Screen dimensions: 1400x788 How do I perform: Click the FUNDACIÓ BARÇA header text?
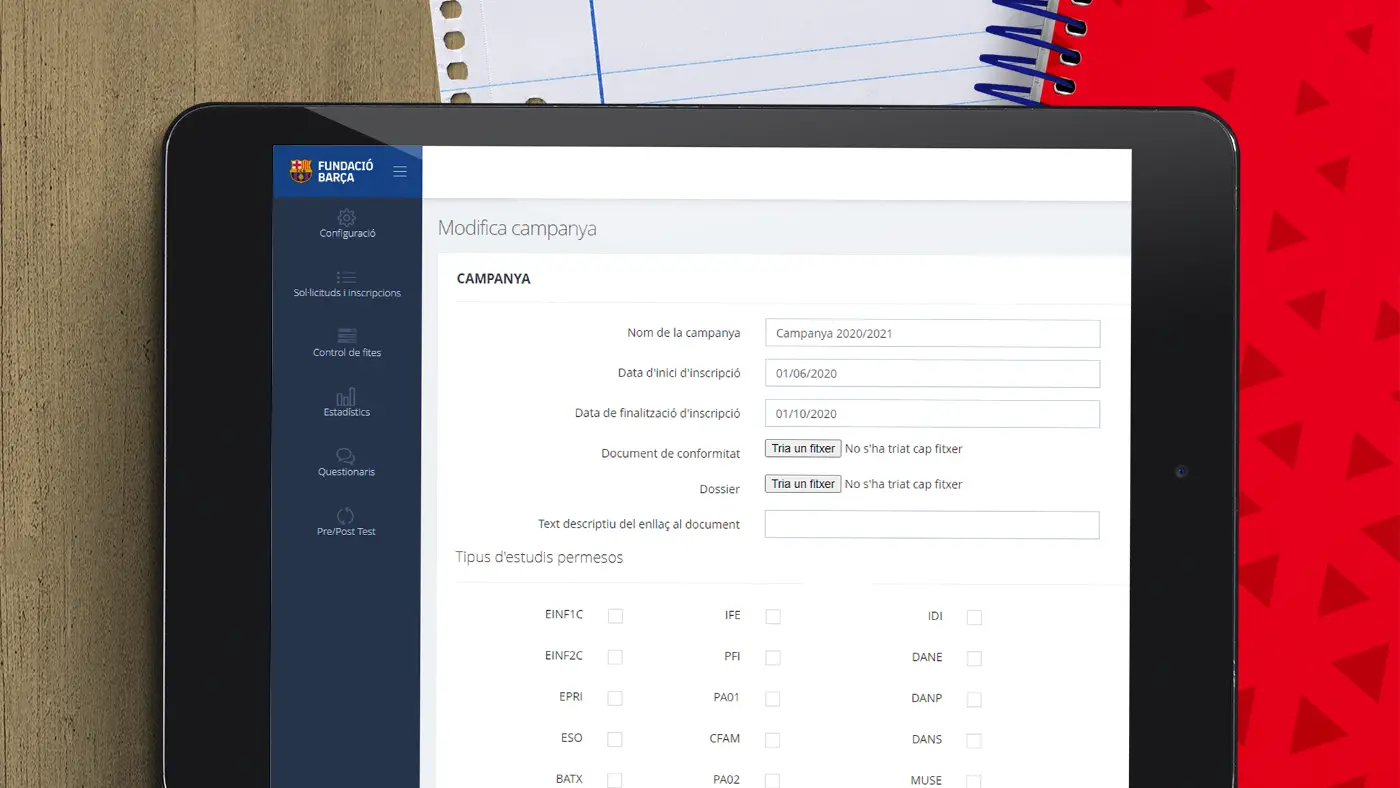pyautogui.click(x=345, y=171)
